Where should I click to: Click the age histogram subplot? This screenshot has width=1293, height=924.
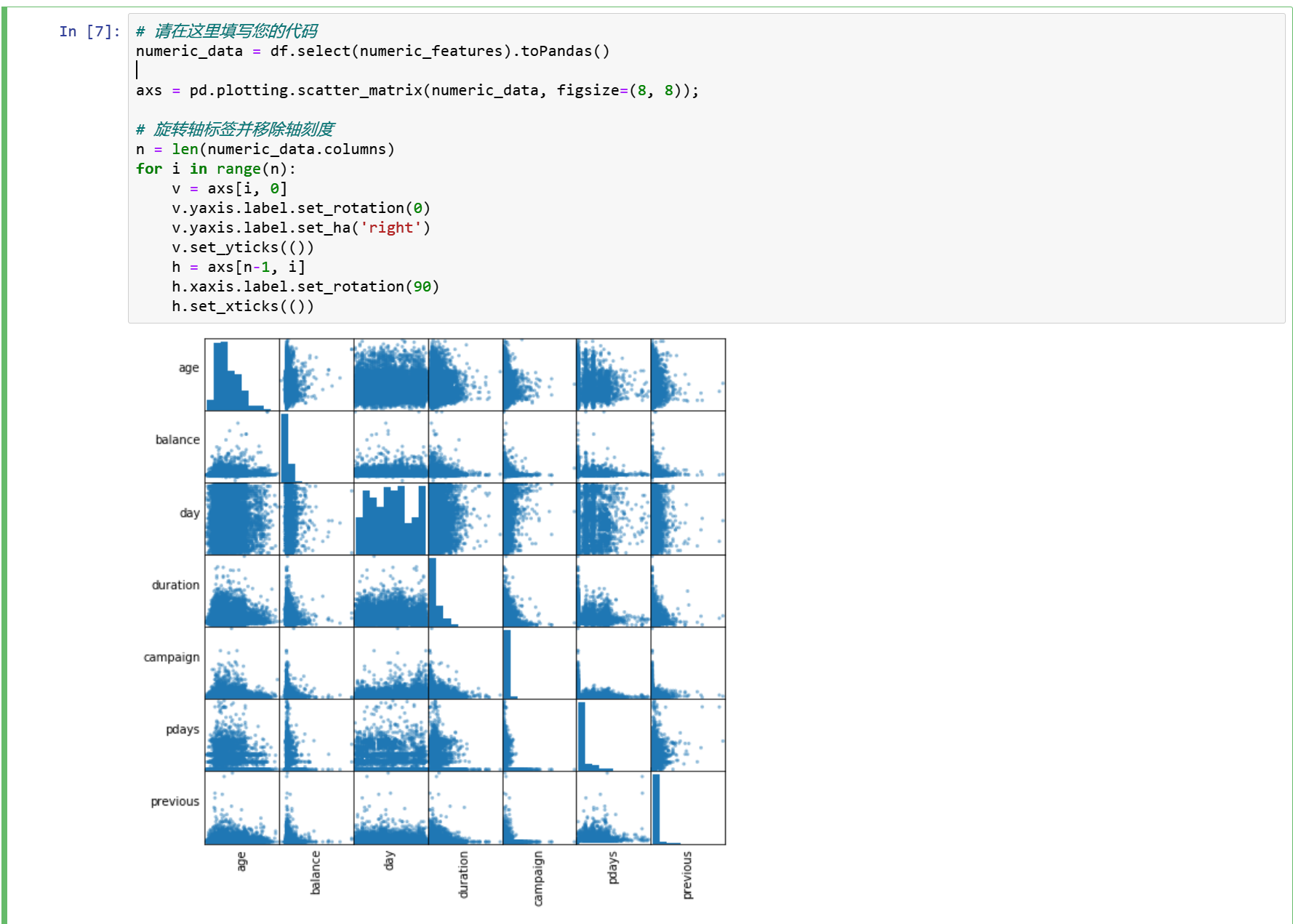(x=242, y=375)
